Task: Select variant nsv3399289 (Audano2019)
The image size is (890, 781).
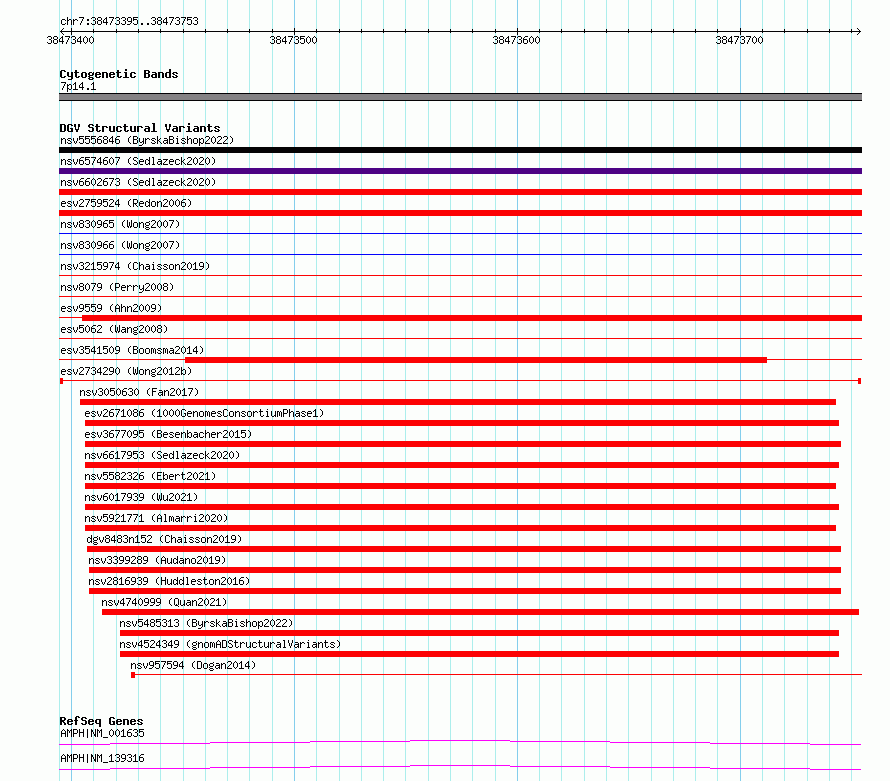Action: [x=157, y=560]
